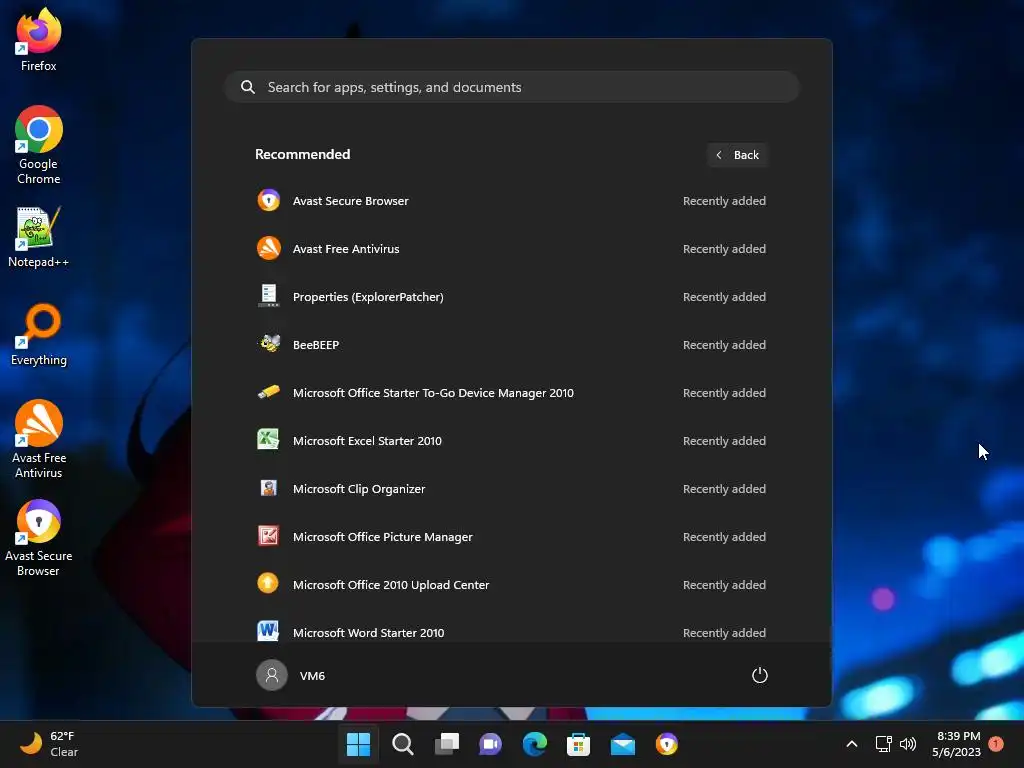Open the Chat app on taskbar
The width and height of the screenshot is (1024, 768).
(x=490, y=744)
